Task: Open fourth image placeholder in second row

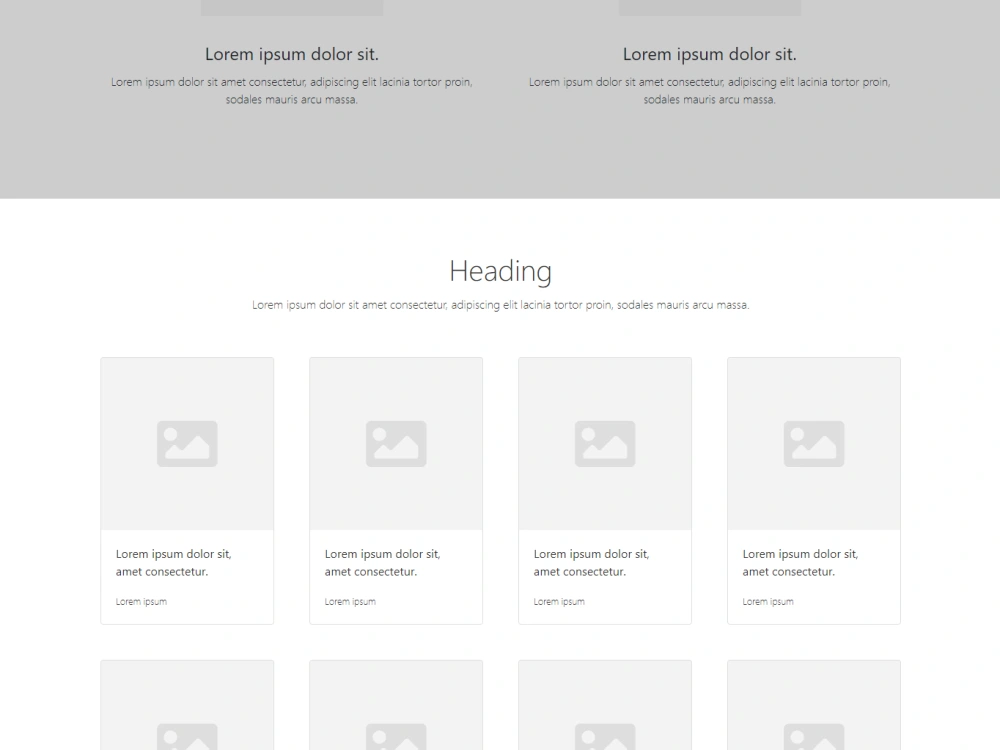Action: coord(814,705)
